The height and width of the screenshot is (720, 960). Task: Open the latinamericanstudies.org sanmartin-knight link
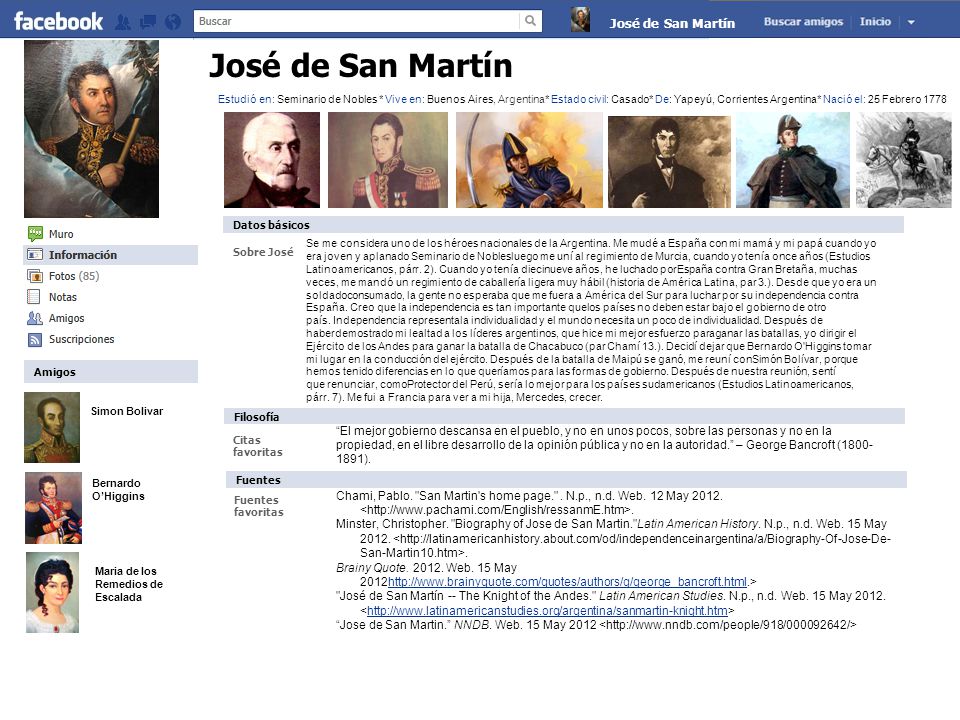pyautogui.click(x=547, y=610)
